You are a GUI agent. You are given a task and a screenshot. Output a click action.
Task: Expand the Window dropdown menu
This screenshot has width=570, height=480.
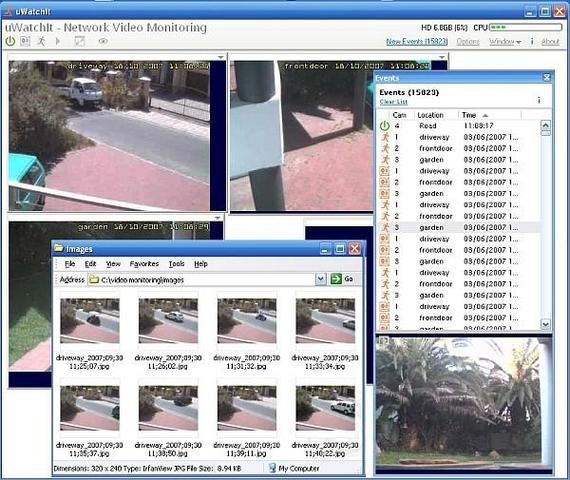coord(505,42)
